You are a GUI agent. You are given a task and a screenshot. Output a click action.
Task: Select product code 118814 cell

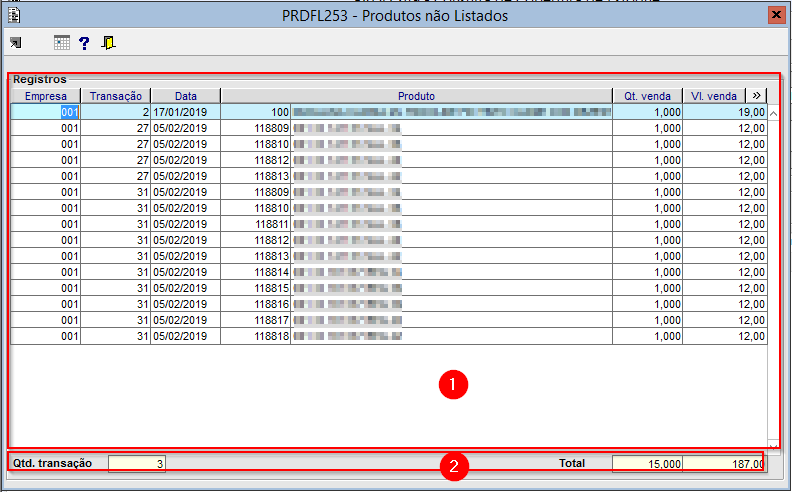(256, 272)
